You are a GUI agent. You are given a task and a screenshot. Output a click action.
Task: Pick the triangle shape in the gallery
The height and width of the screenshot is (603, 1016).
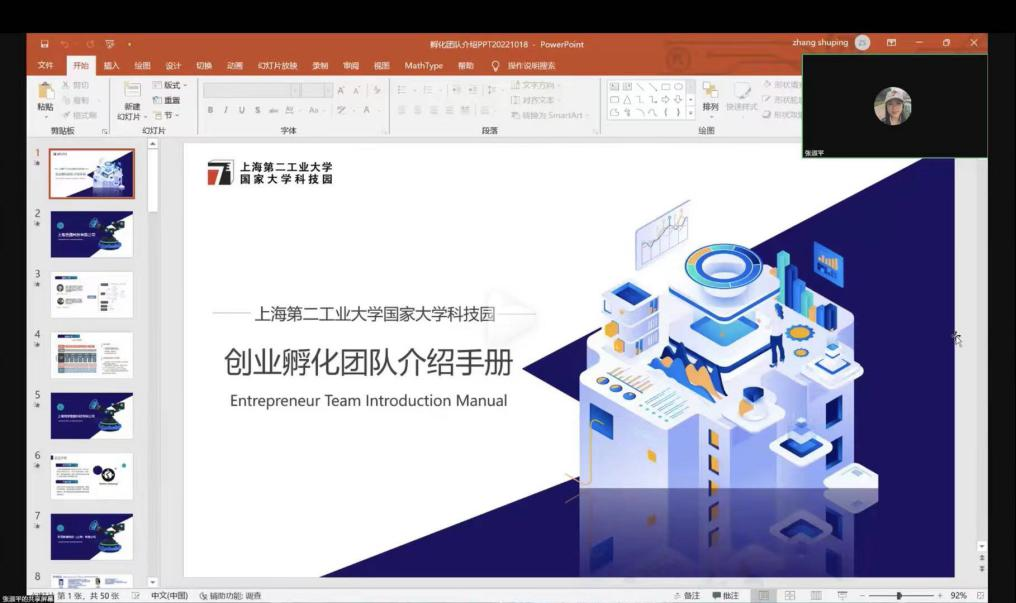627,100
